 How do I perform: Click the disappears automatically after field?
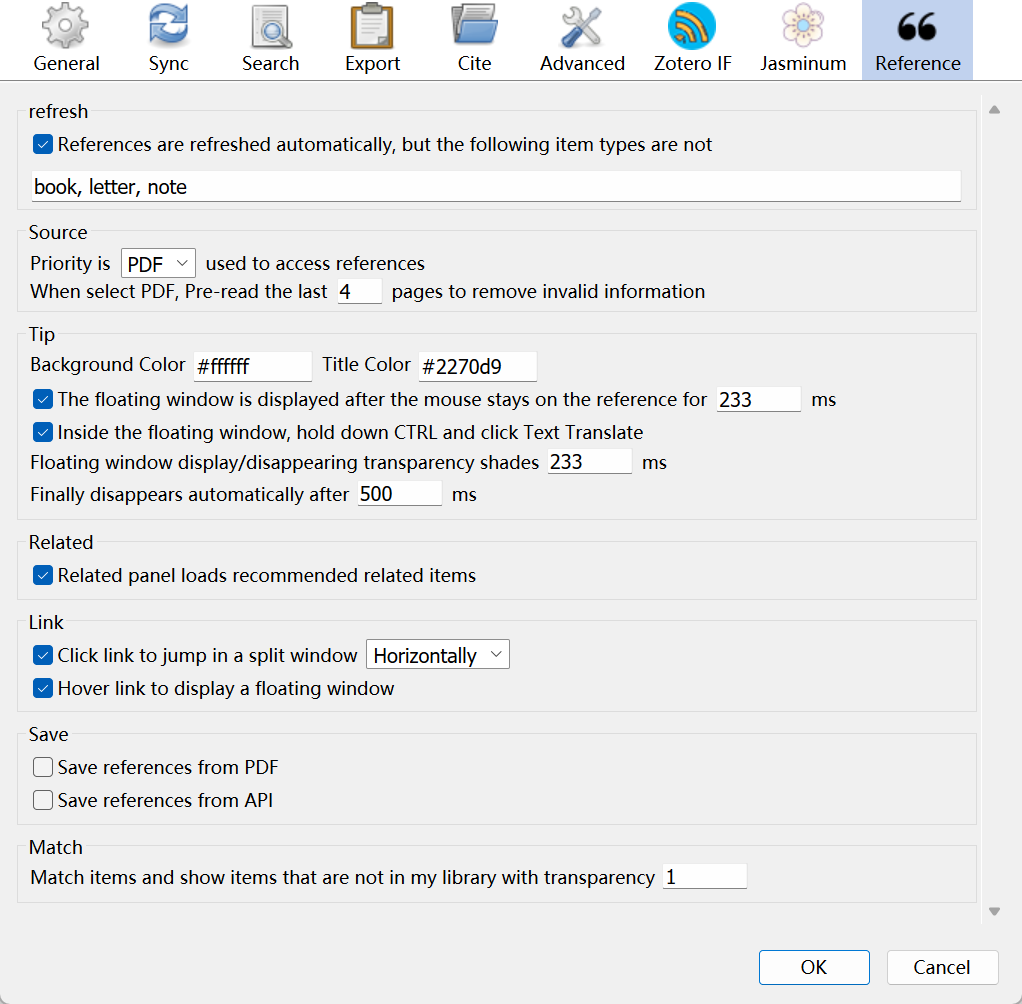click(400, 494)
